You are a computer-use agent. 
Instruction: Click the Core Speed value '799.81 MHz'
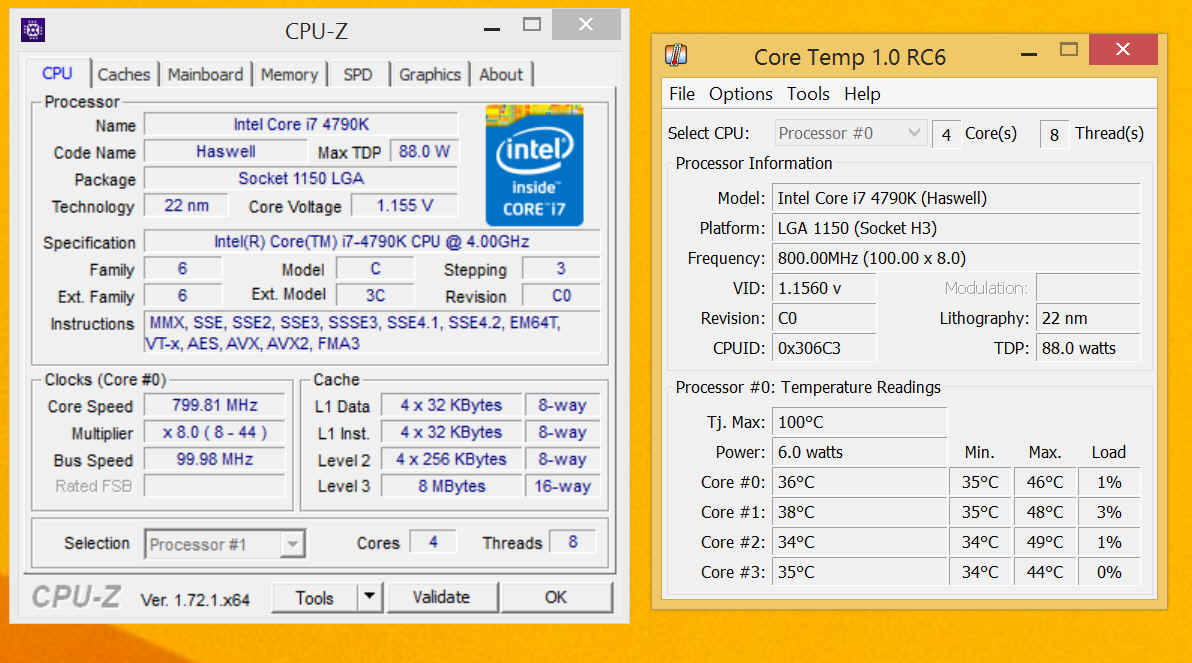tap(214, 405)
